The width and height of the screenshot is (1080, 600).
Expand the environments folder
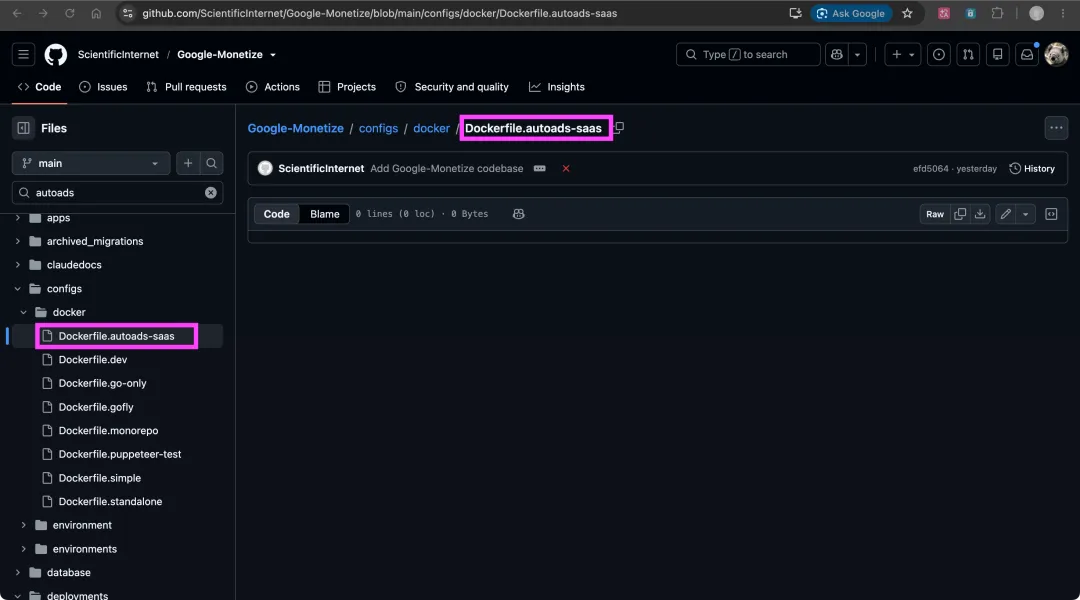click(x=23, y=549)
